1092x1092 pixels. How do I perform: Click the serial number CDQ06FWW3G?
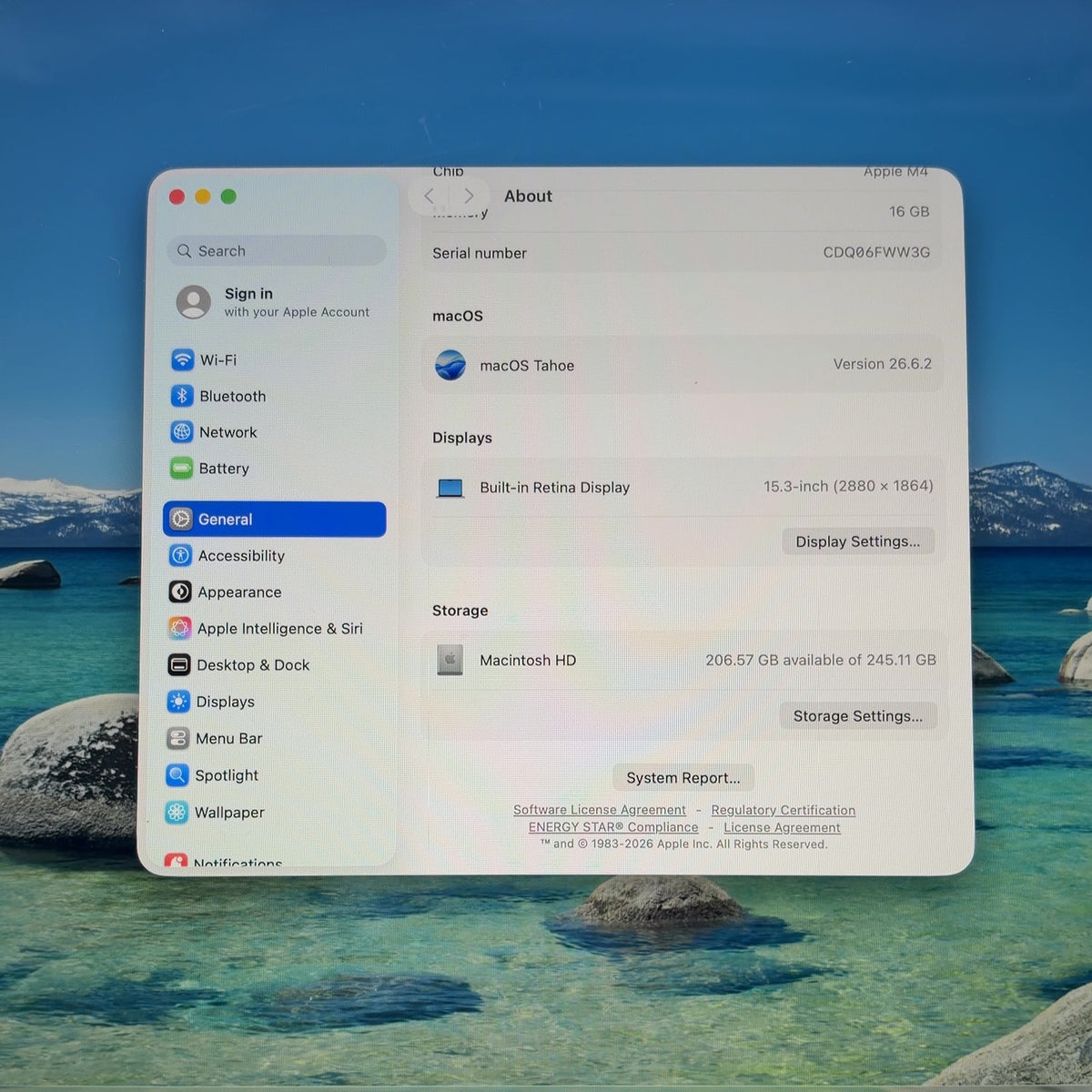pyautogui.click(x=876, y=252)
